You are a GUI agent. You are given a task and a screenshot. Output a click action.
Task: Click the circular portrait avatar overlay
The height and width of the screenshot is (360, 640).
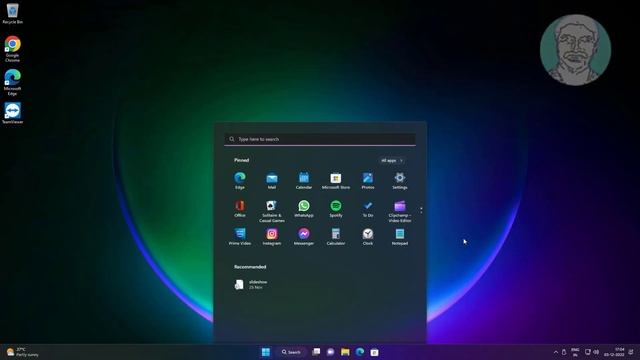[x=576, y=50]
